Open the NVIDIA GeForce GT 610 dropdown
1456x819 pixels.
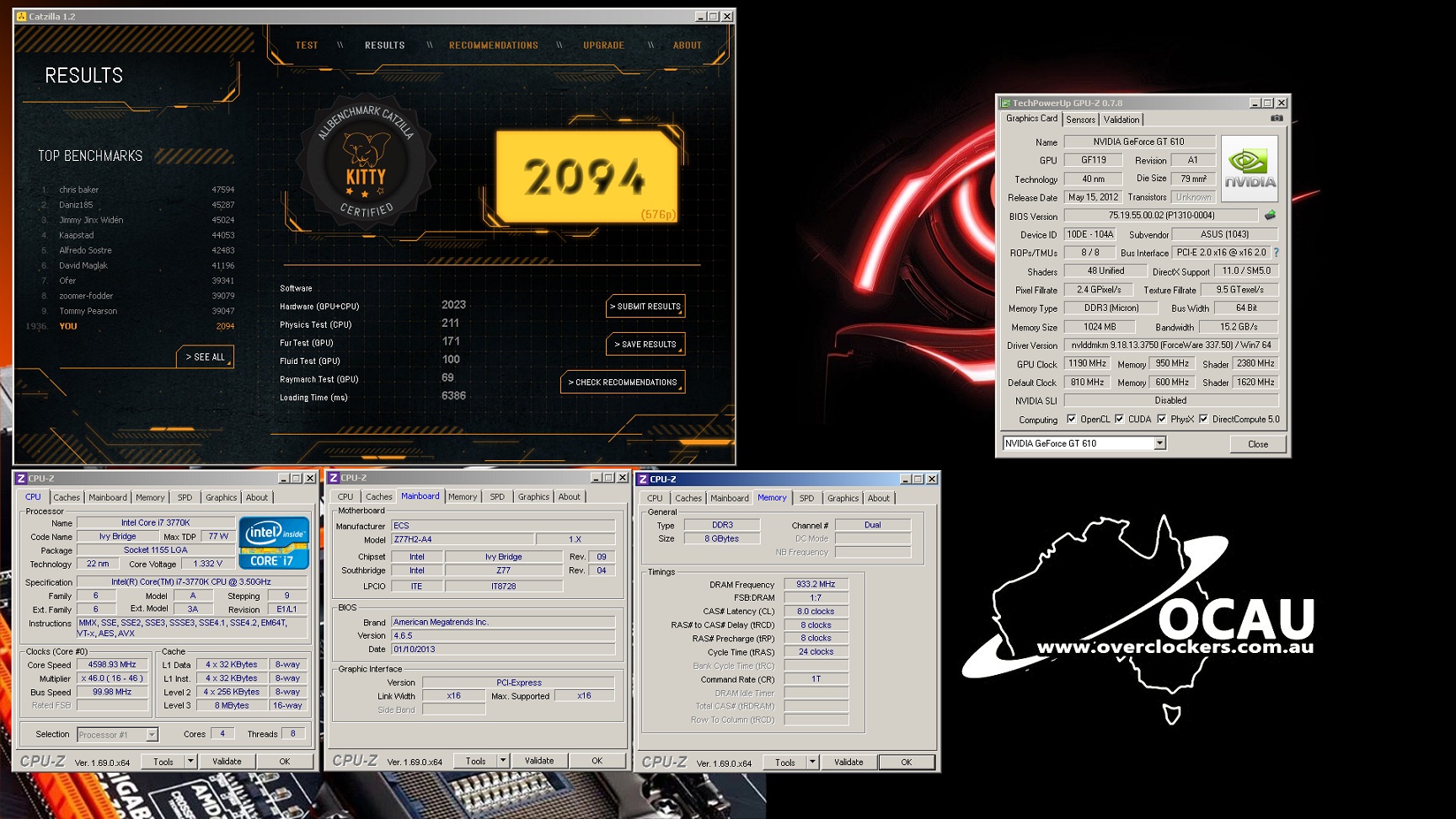click(x=1159, y=443)
